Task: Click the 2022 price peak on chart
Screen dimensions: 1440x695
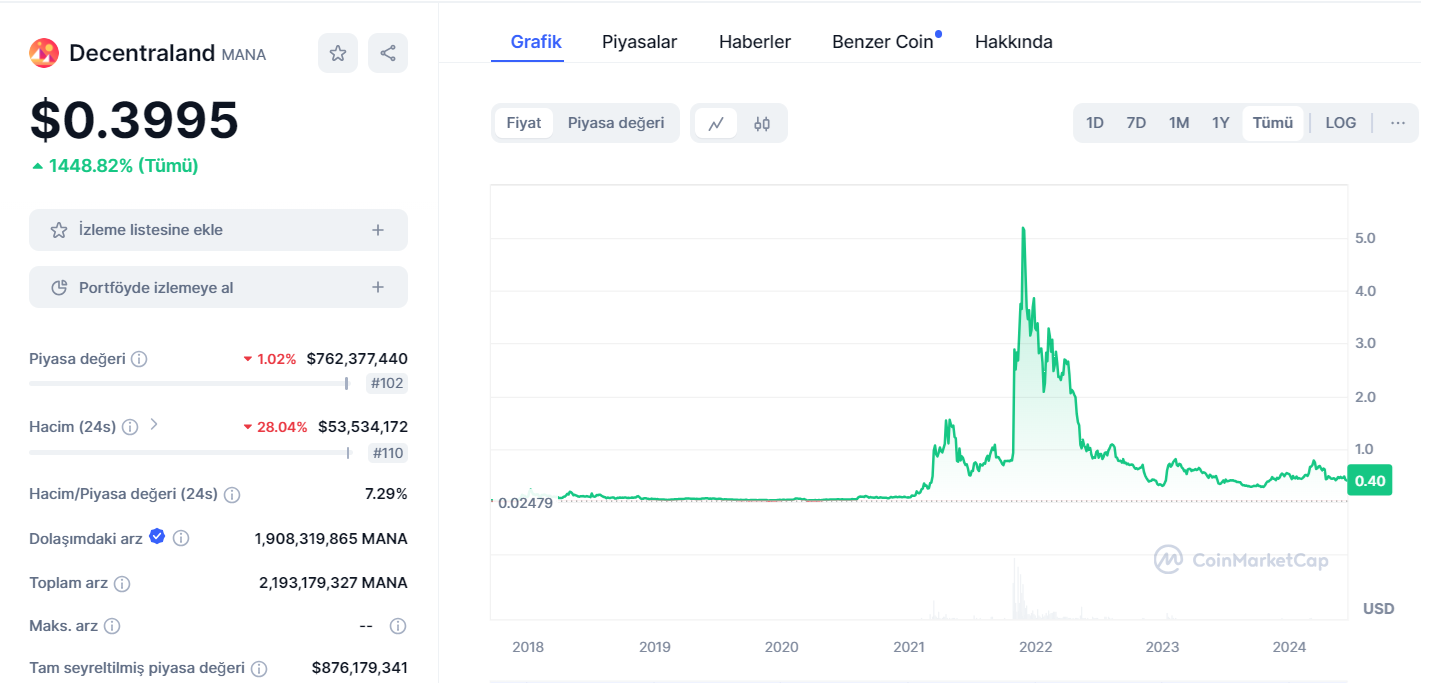Action: (x=1023, y=229)
